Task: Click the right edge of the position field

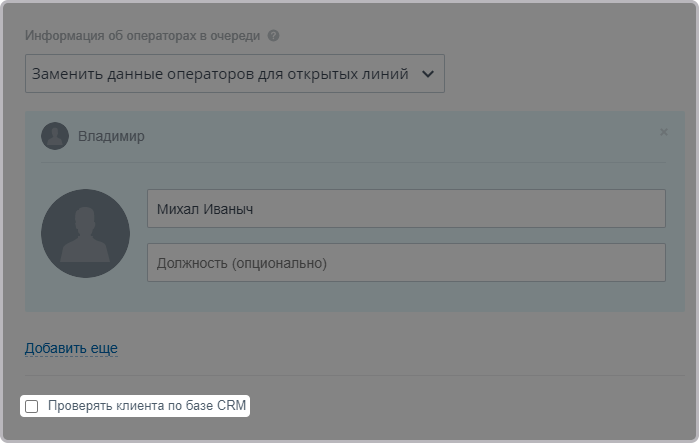Action: (655, 263)
